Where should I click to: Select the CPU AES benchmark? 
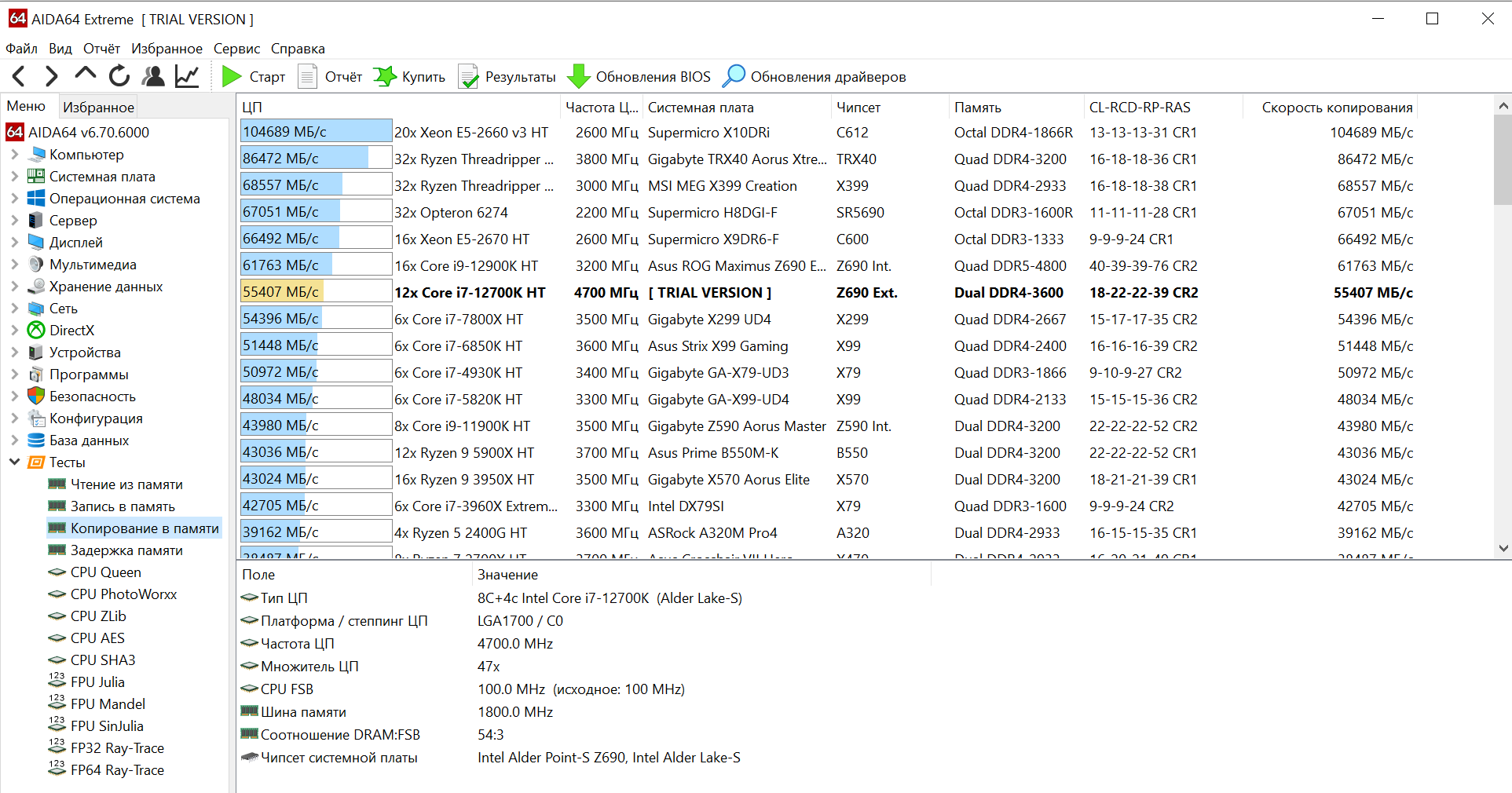(97, 638)
